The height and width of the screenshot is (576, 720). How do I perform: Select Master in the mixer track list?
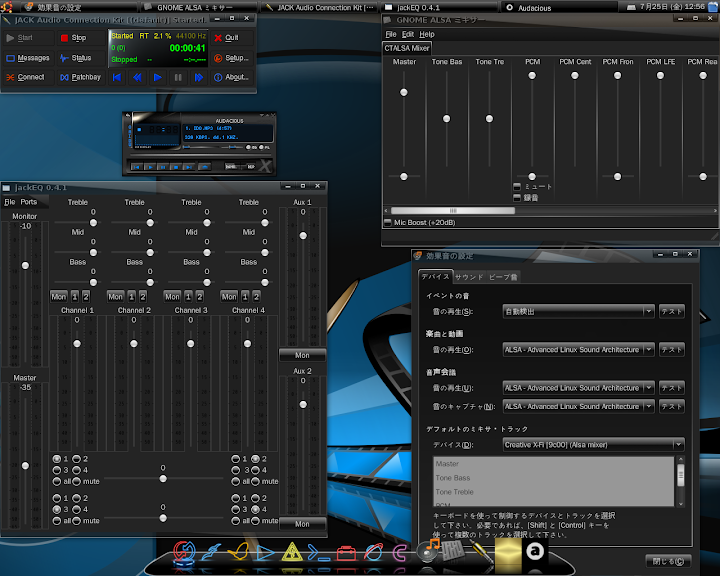point(553,464)
